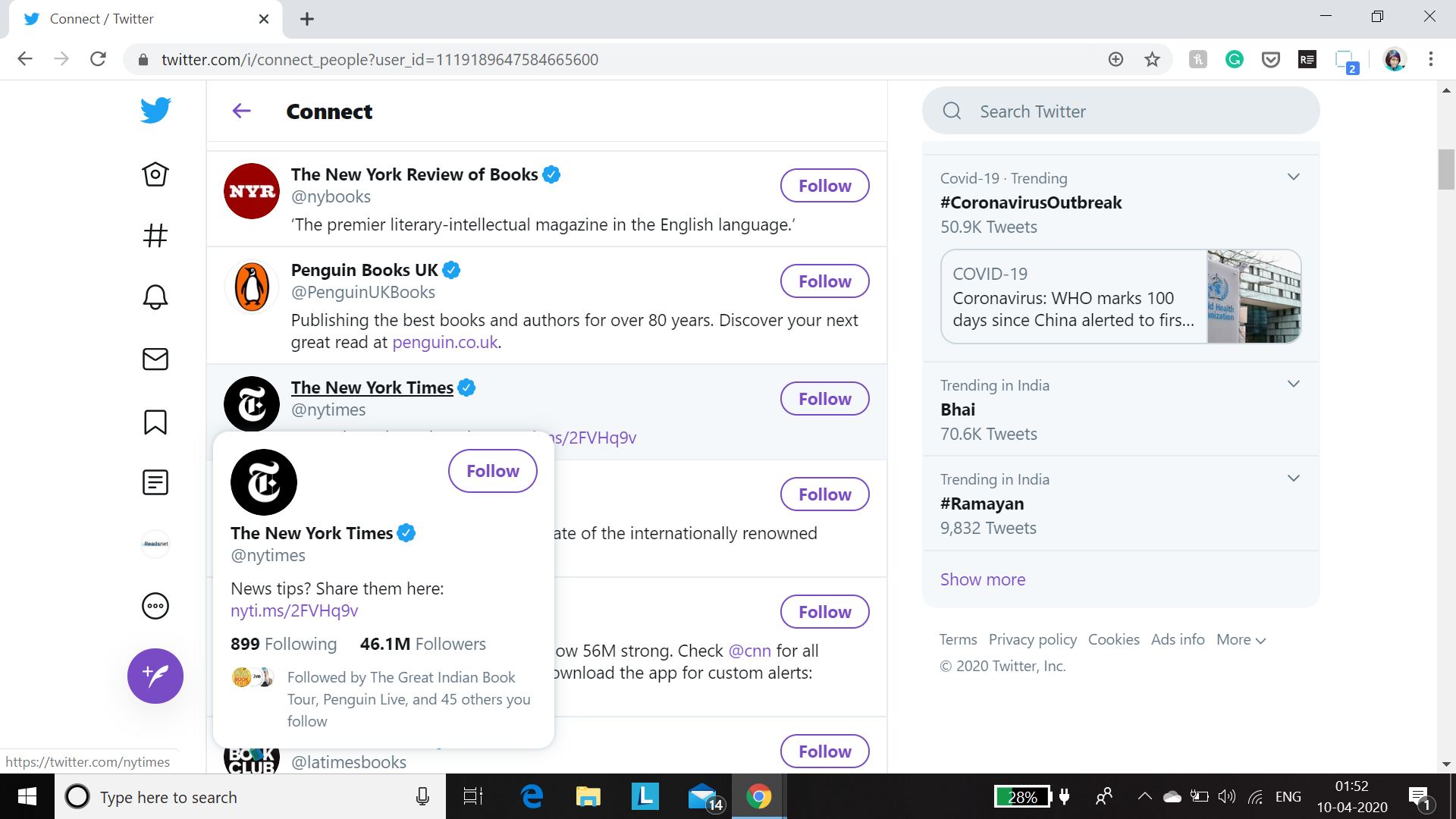The height and width of the screenshot is (819, 1456).
Task: Open the penguin.co.uk link
Action: (x=445, y=342)
